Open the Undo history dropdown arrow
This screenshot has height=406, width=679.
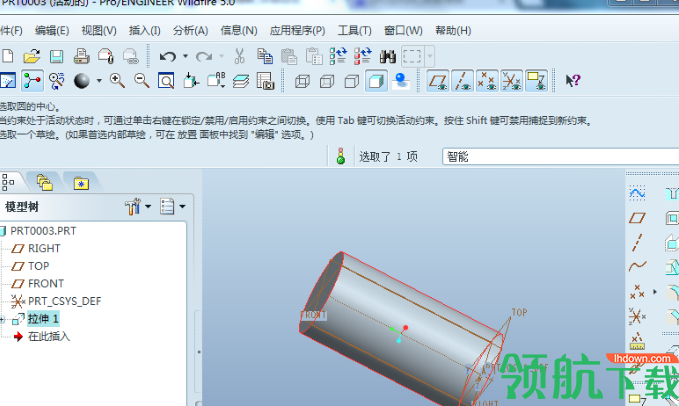(x=185, y=56)
